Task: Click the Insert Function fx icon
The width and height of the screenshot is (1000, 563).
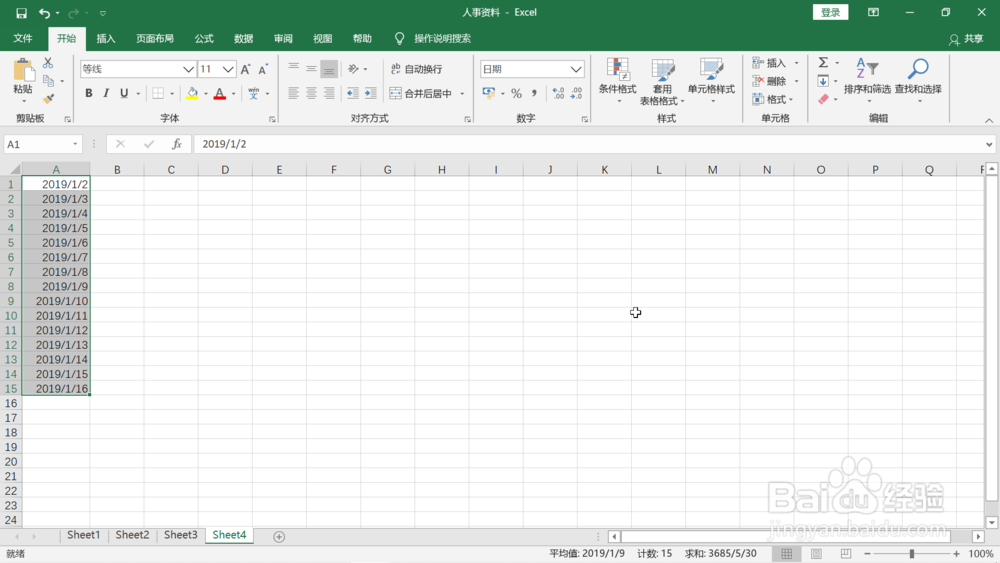Action: [177, 144]
